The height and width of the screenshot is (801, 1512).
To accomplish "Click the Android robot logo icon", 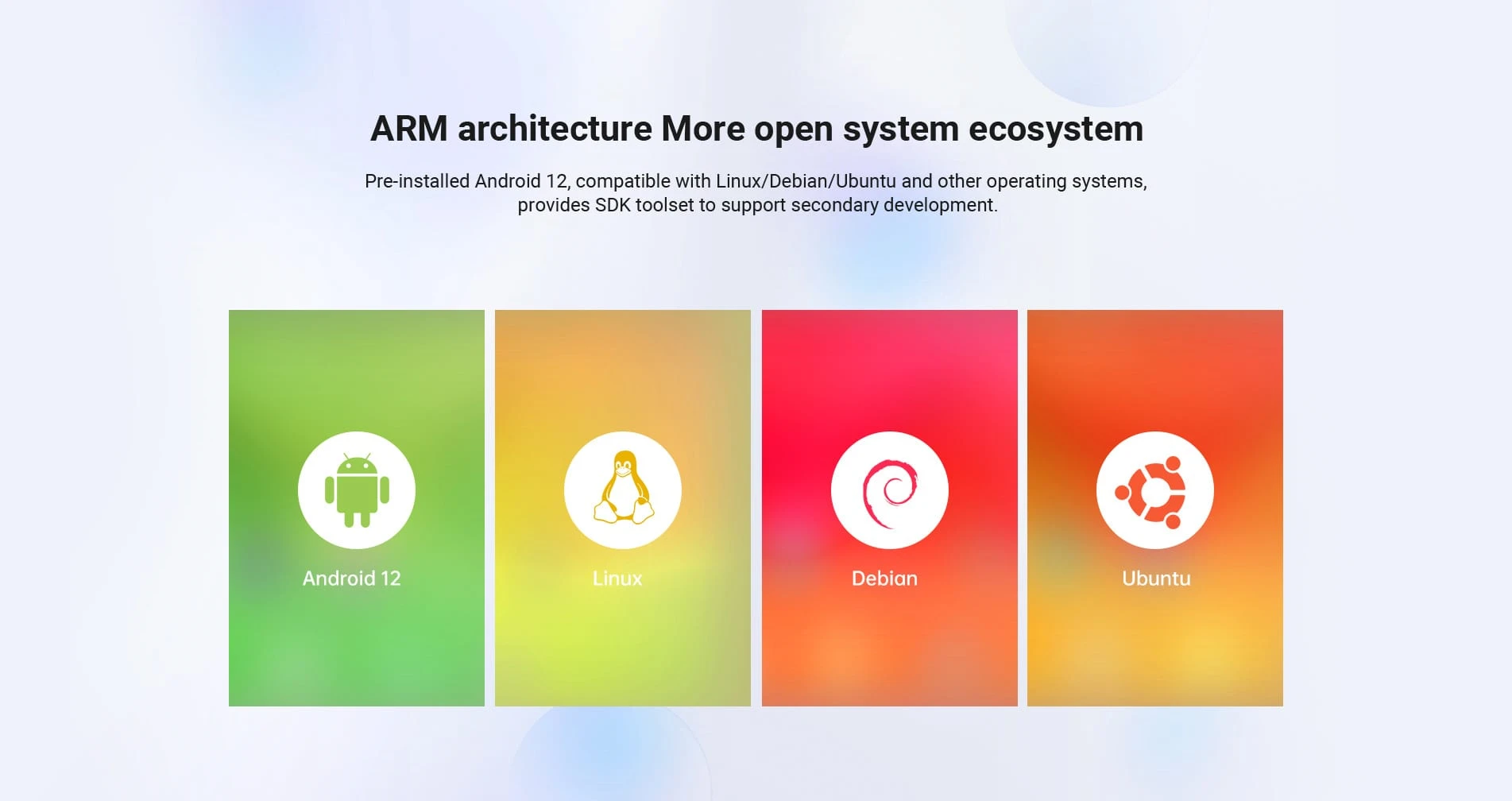I will pyautogui.click(x=357, y=490).
